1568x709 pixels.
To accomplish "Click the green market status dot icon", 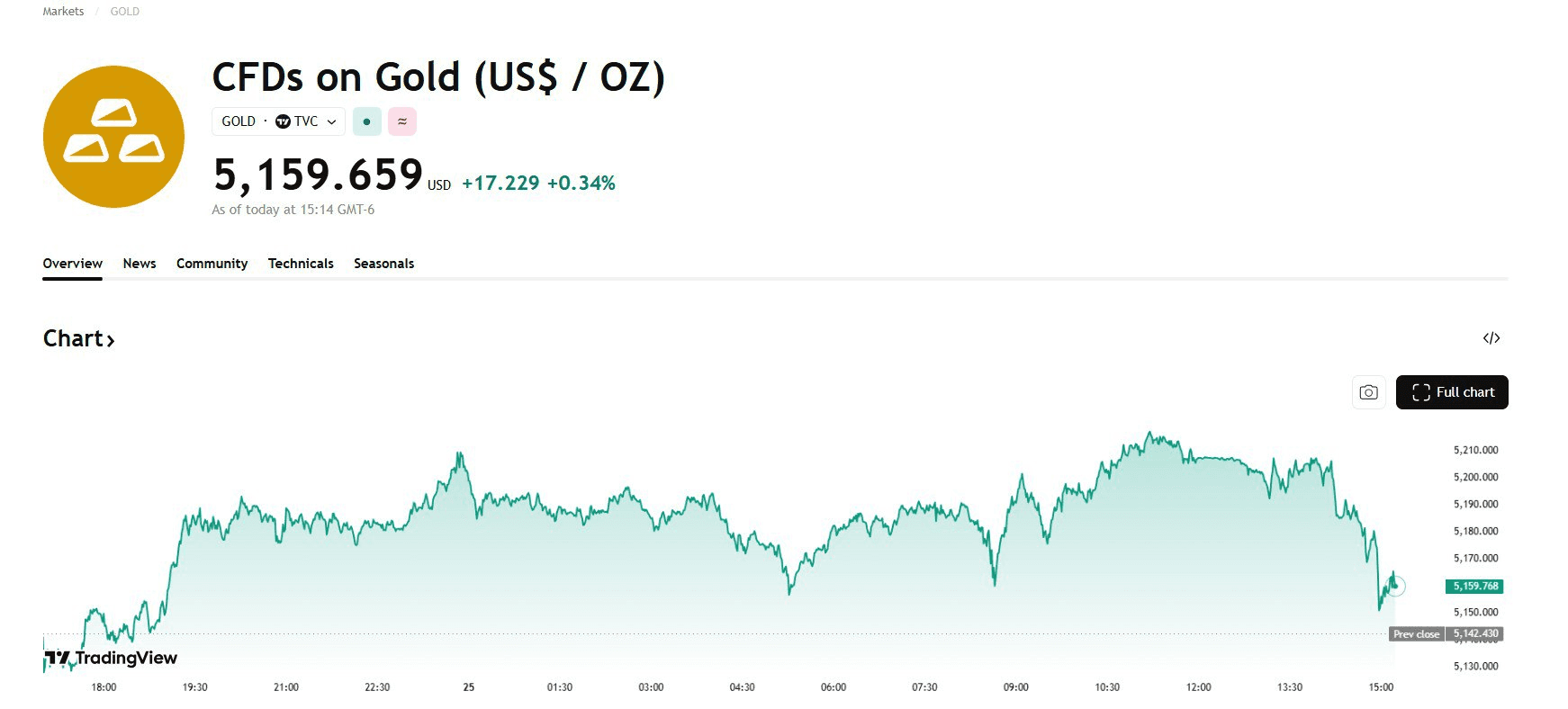I will click(x=366, y=121).
